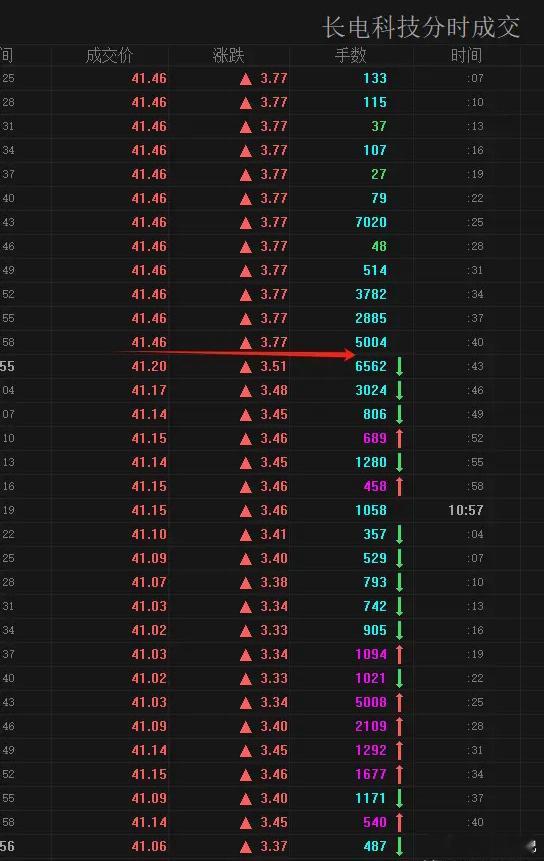Select the price cell 41.10

click(149, 534)
